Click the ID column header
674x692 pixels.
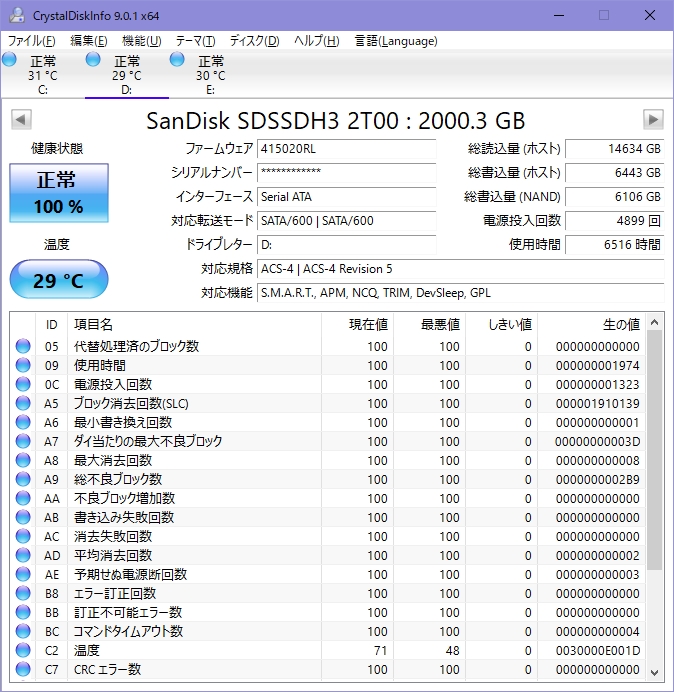(x=51, y=325)
